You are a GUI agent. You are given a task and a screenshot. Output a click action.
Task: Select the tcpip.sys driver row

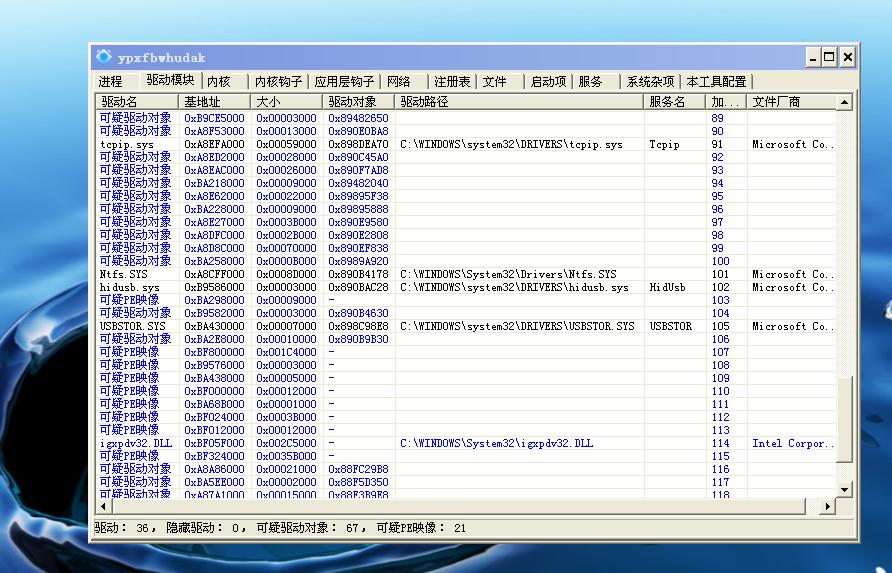(466, 145)
